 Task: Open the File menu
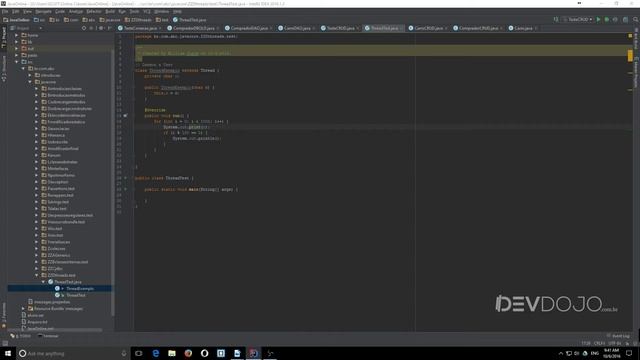click(x=5, y=11)
